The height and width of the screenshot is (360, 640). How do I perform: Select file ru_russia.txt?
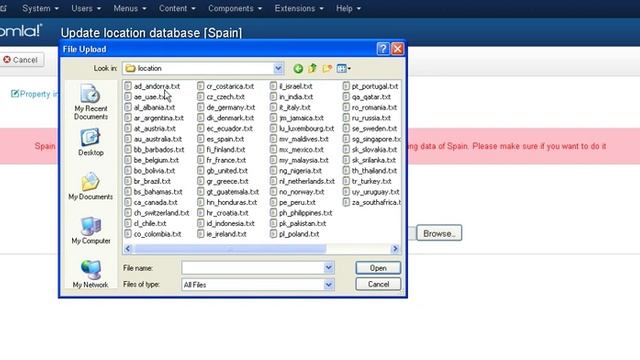tap(367, 118)
